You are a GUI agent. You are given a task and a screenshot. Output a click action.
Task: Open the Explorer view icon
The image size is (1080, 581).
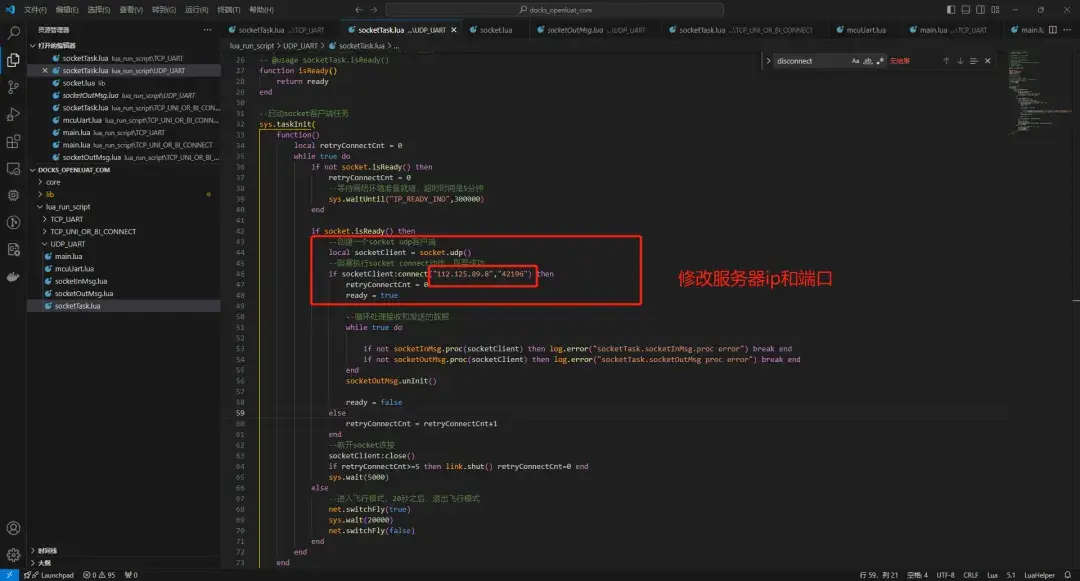(13, 60)
